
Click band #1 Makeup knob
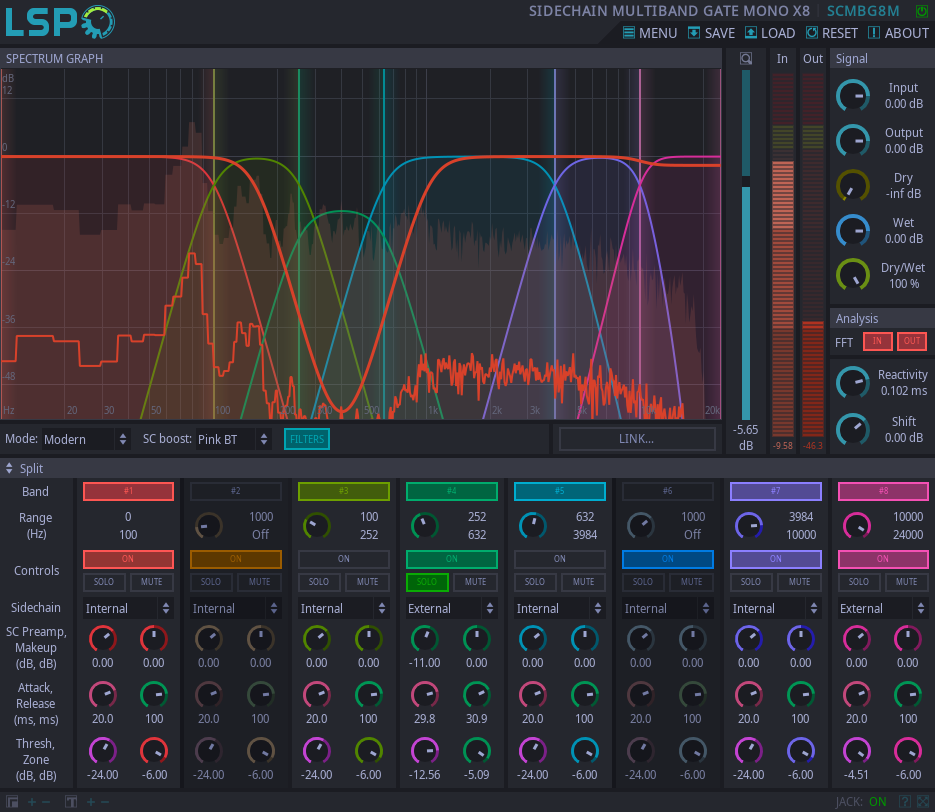154,639
